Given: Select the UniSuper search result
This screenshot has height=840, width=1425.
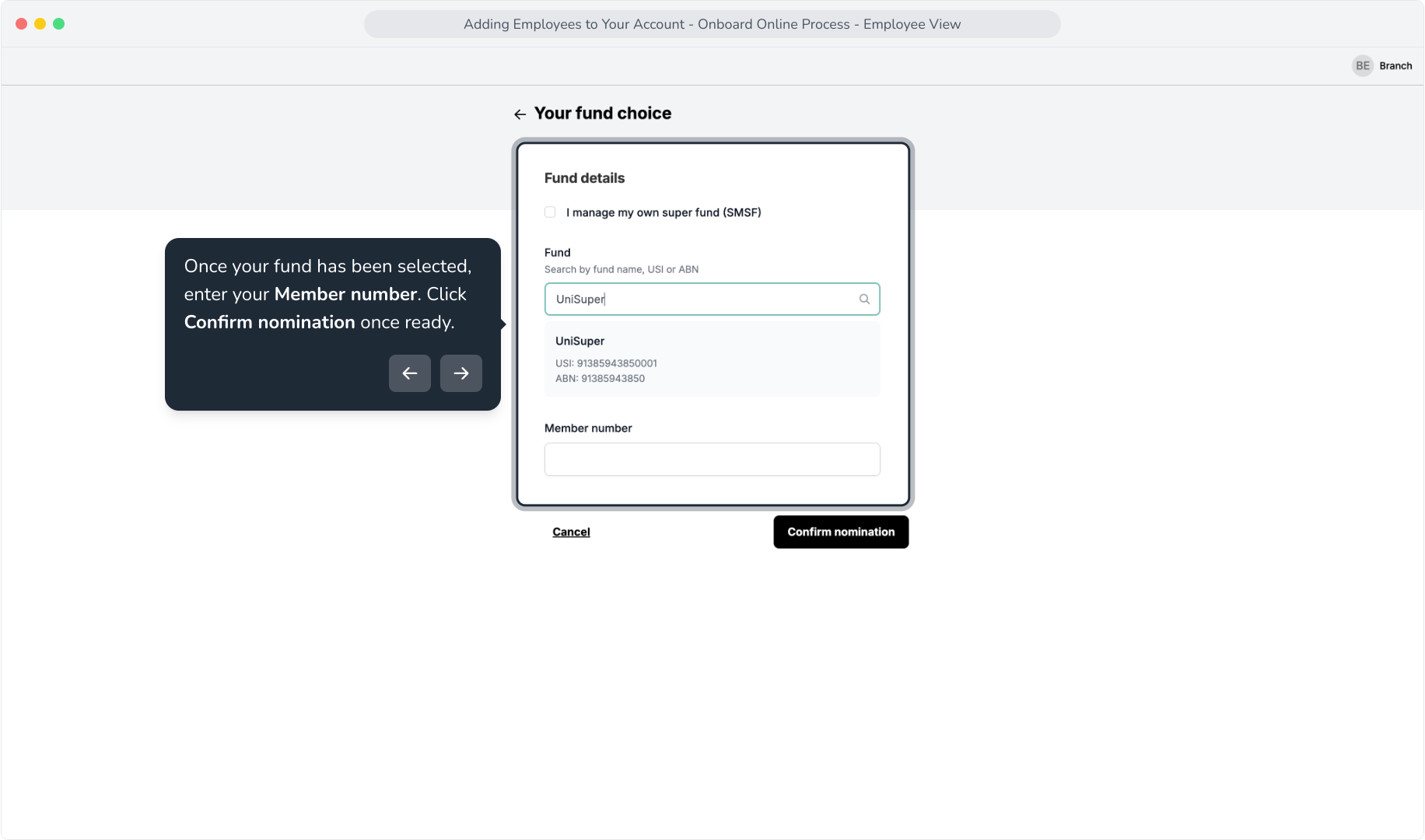Looking at the screenshot, I should pyautogui.click(x=712, y=359).
